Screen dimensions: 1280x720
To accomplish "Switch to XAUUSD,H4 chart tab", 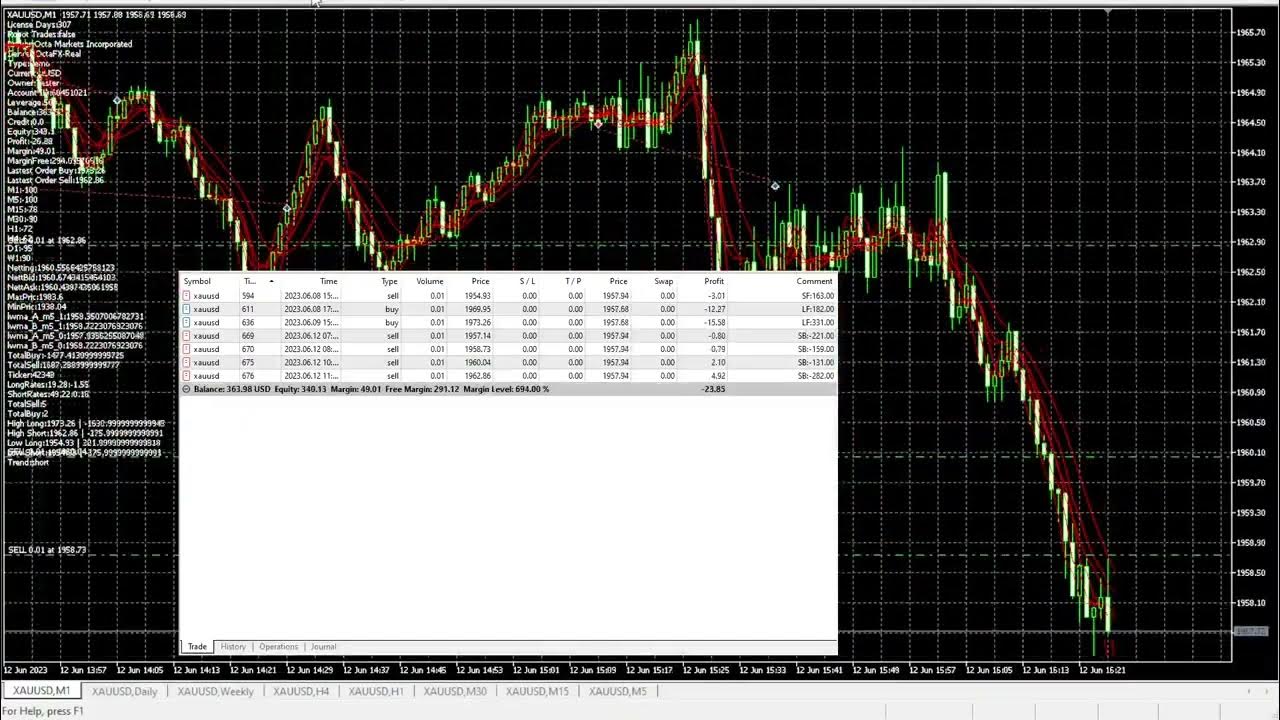I will click(301, 691).
